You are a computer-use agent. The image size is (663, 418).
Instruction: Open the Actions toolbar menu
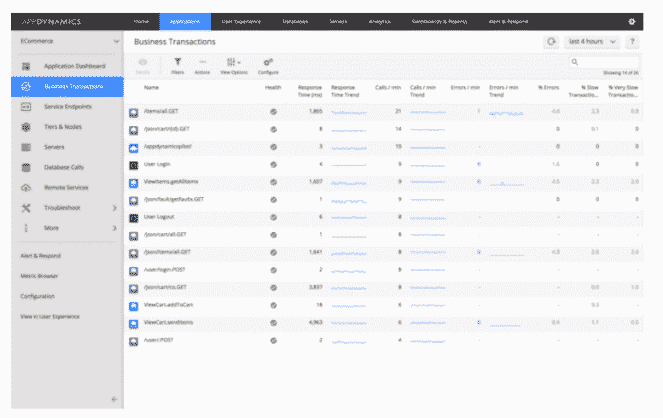coord(202,66)
